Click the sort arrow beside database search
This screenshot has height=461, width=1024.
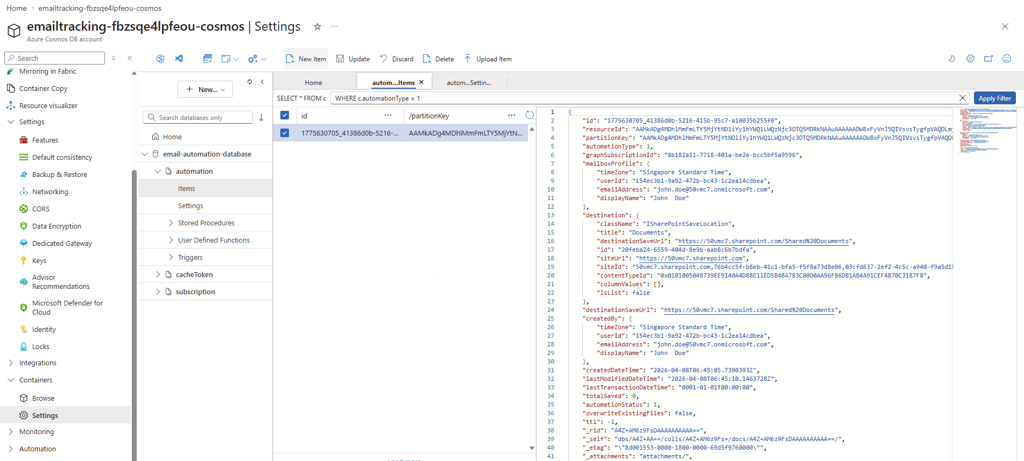[x=261, y=118]
